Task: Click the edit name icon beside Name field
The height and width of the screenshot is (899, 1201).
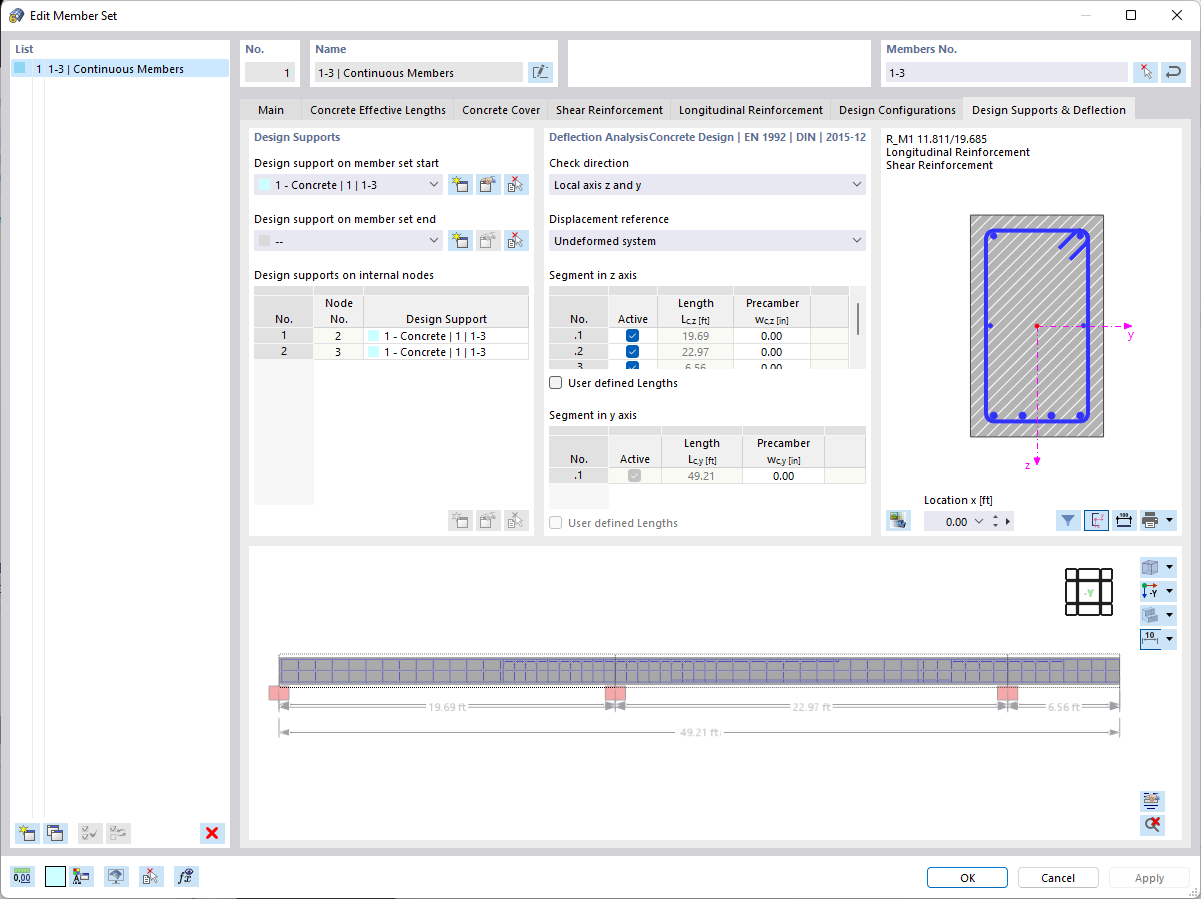Action: (540, 72)
